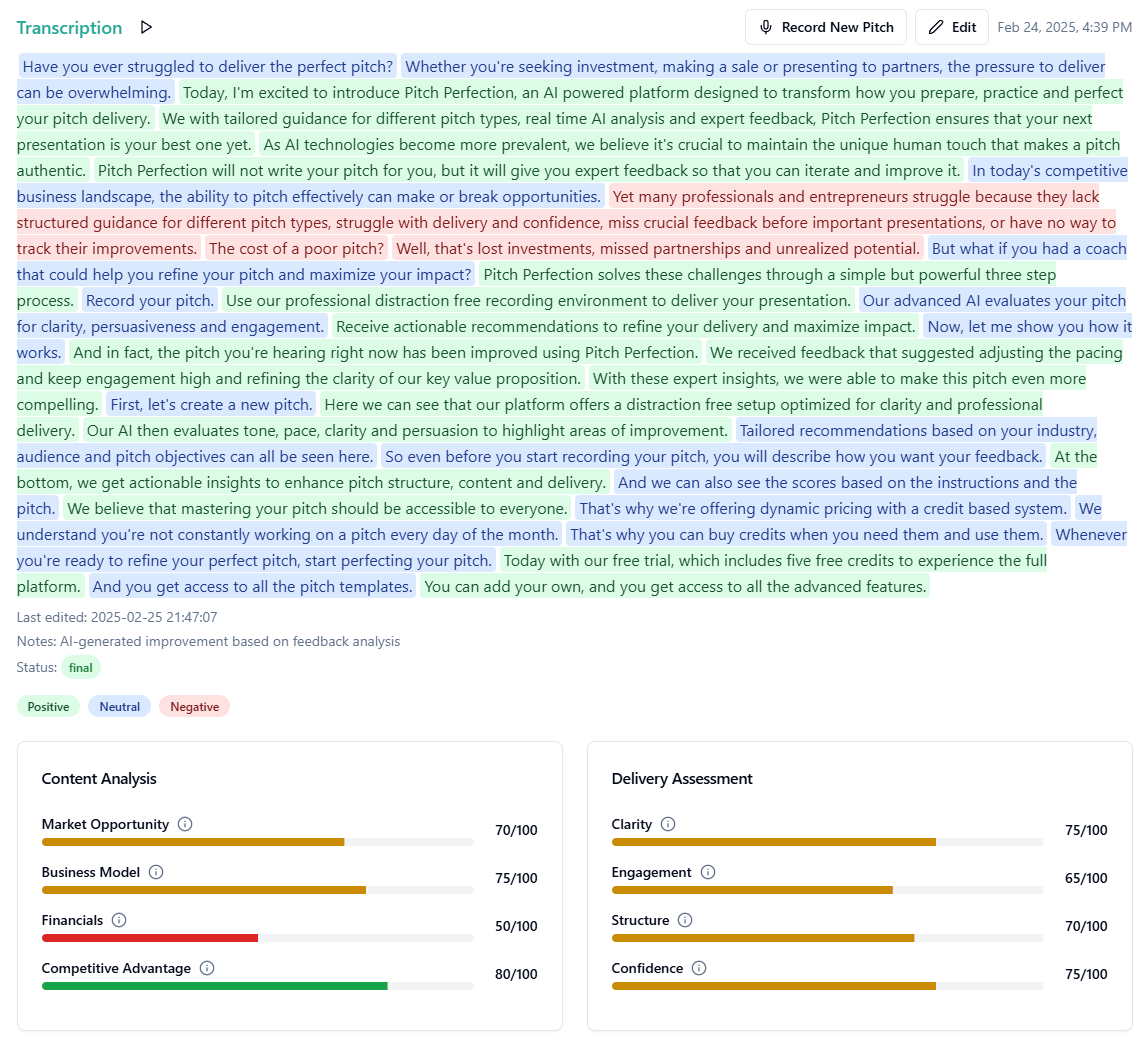
Task: Select sentence 'Record your pitch.'
Action: (150, 301)
